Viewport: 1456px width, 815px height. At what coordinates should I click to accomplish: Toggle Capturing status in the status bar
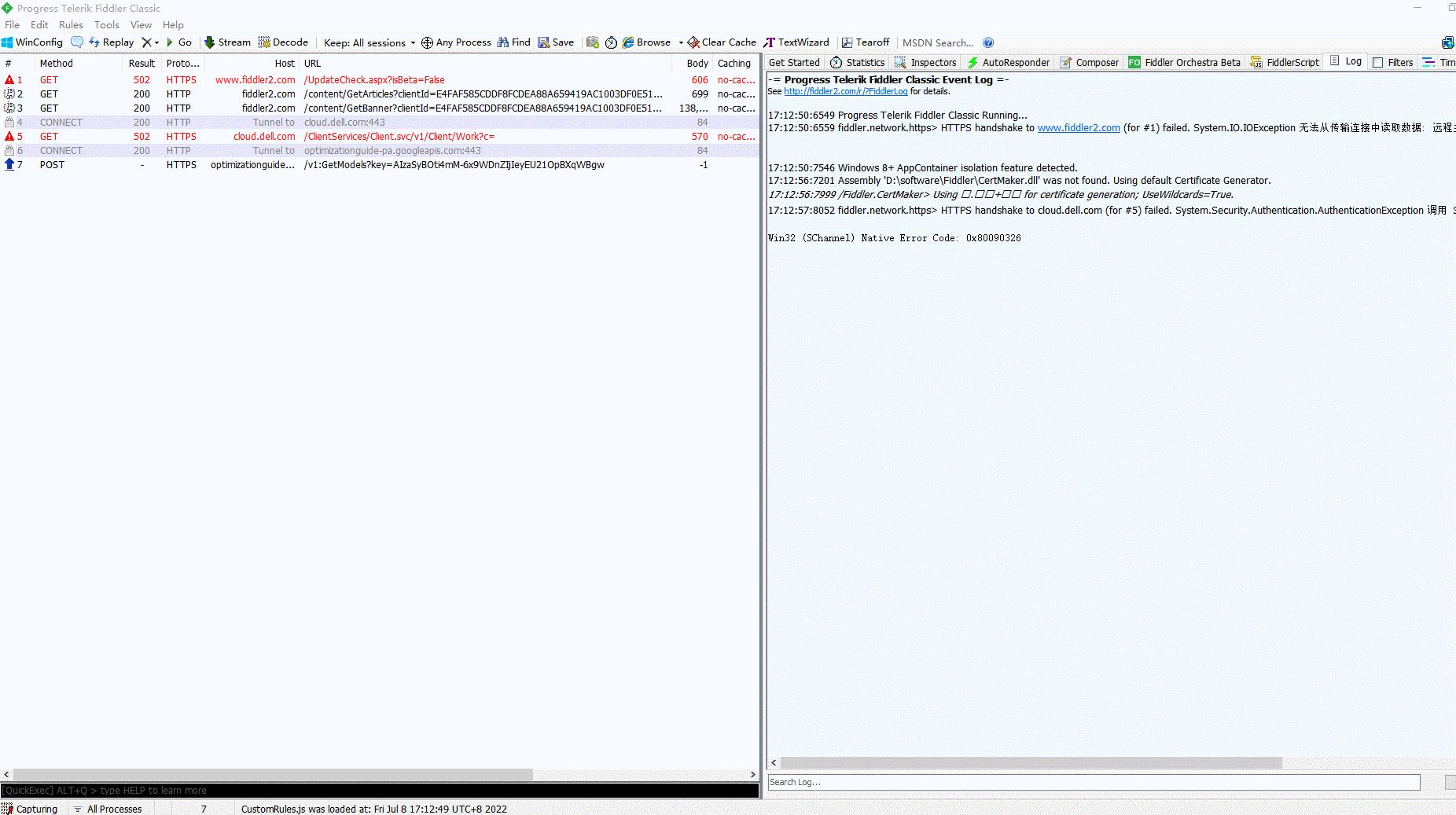(x=30, y=809)
